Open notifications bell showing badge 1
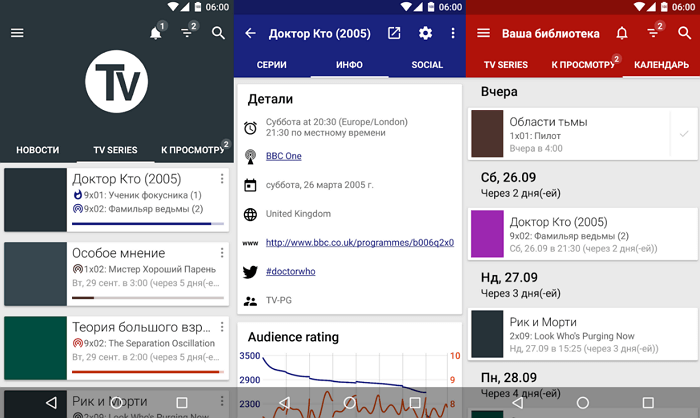Screen dimensions: 700x418 click(x=156, y=33)
